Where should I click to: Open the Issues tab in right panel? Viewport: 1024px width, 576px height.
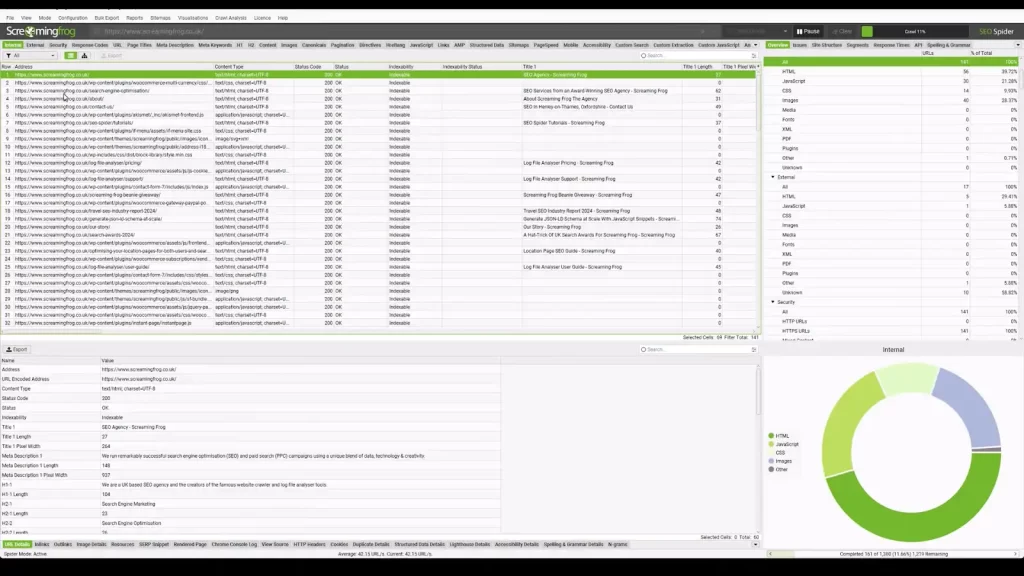(x=800, y=45)
